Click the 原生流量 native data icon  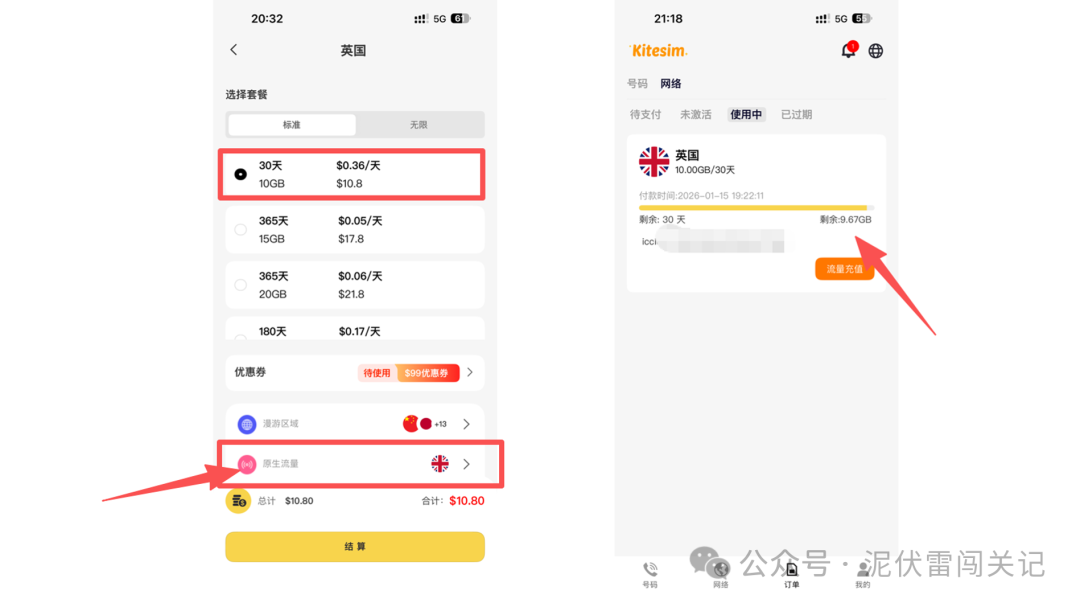click(x=246, y=463)
